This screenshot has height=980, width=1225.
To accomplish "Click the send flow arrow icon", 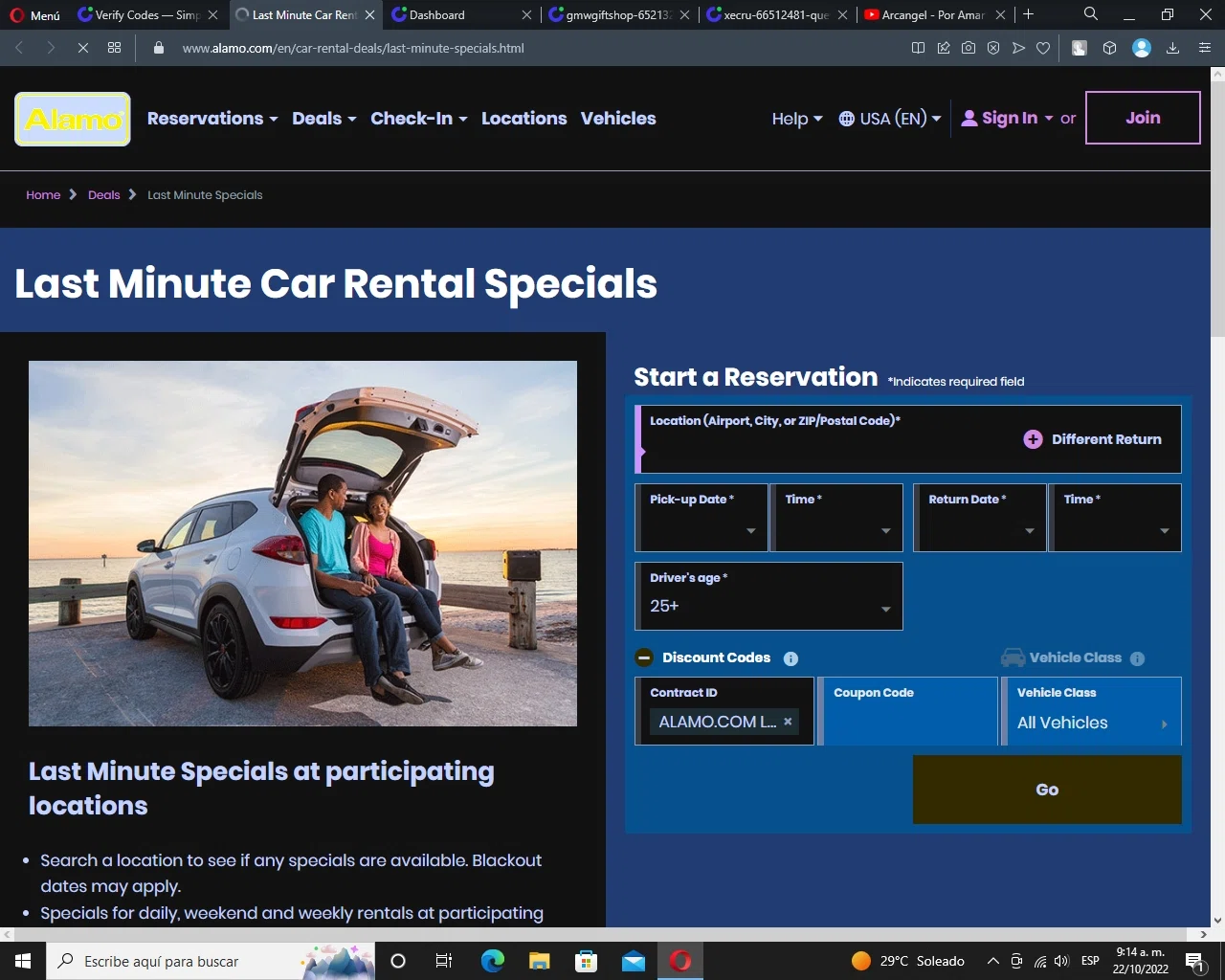I will (x=1018, y=48).
